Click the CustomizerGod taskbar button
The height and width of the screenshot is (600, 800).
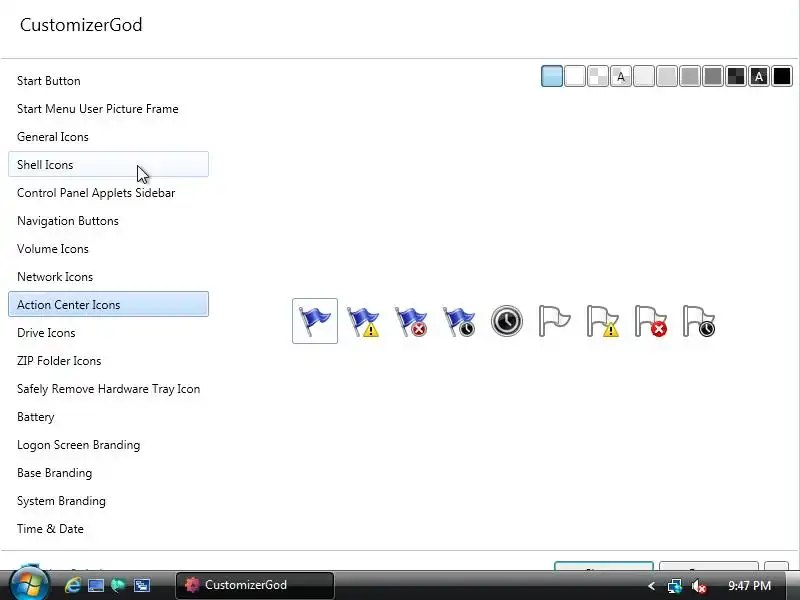tap(255, 585)
